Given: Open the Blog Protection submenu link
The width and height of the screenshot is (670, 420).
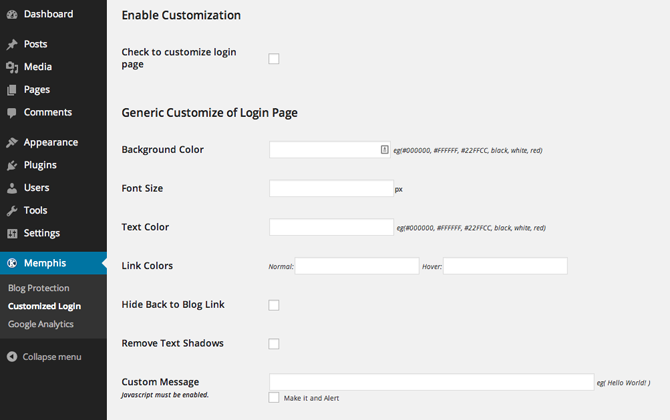Looking at the screenshot, I should click(38, 288).
